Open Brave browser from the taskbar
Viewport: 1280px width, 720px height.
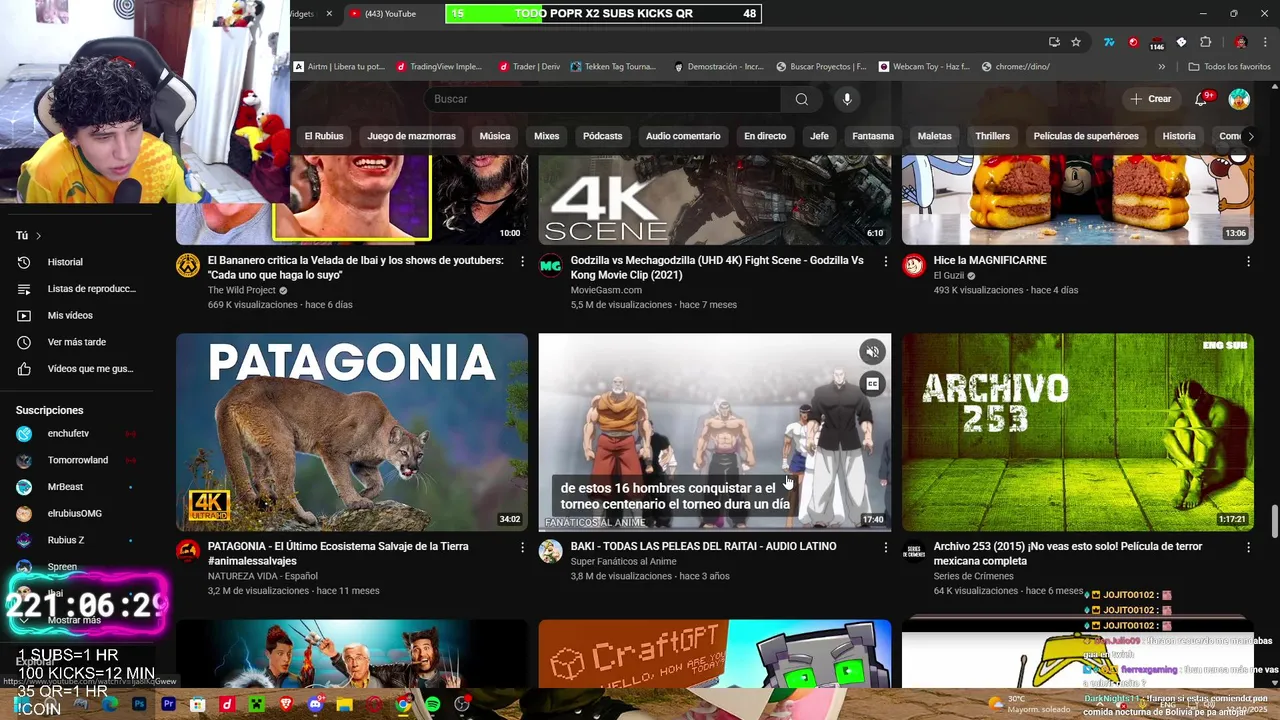[287, 704]
